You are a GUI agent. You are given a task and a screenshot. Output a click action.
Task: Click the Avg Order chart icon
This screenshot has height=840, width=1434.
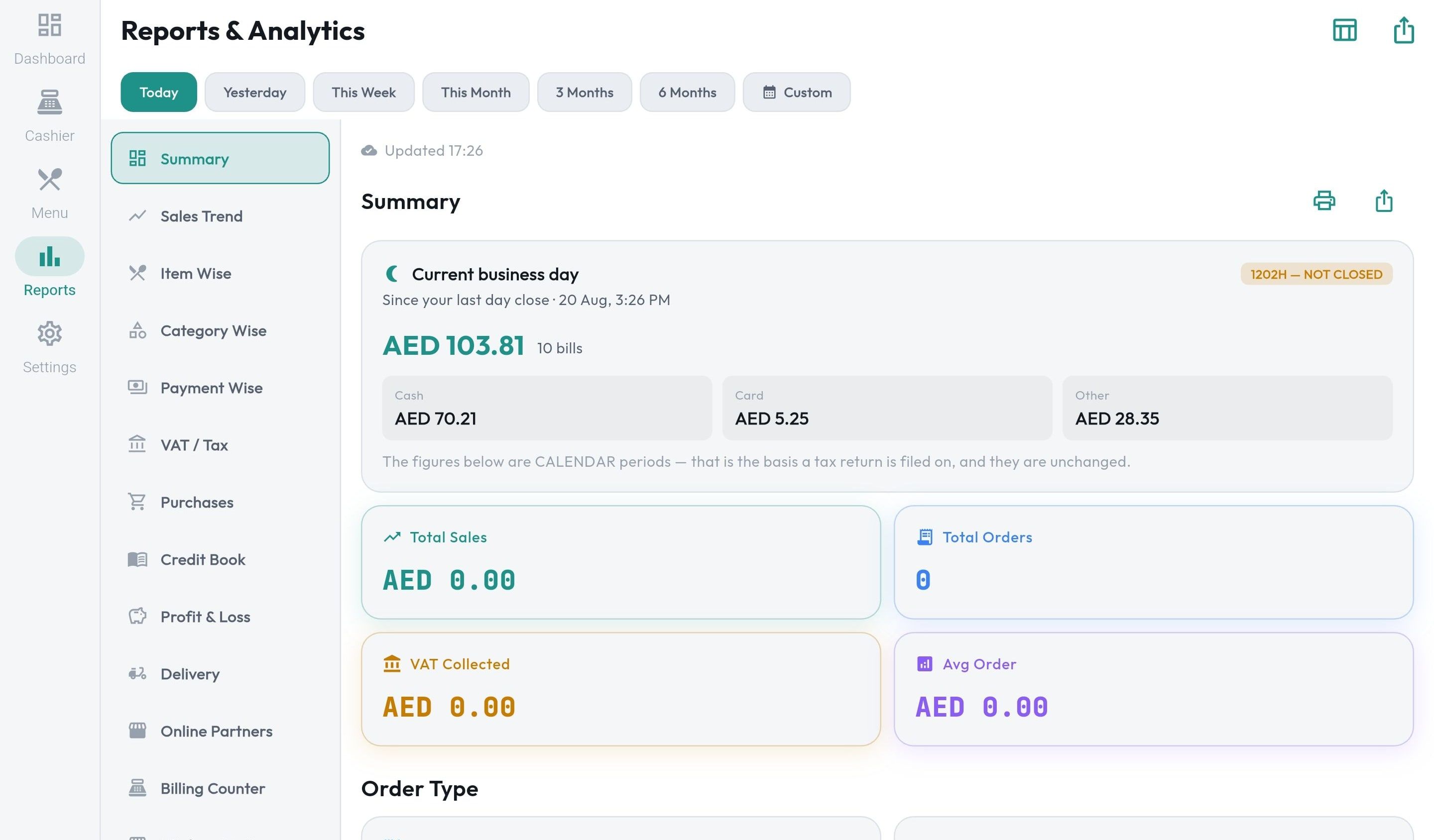point(925,664)
